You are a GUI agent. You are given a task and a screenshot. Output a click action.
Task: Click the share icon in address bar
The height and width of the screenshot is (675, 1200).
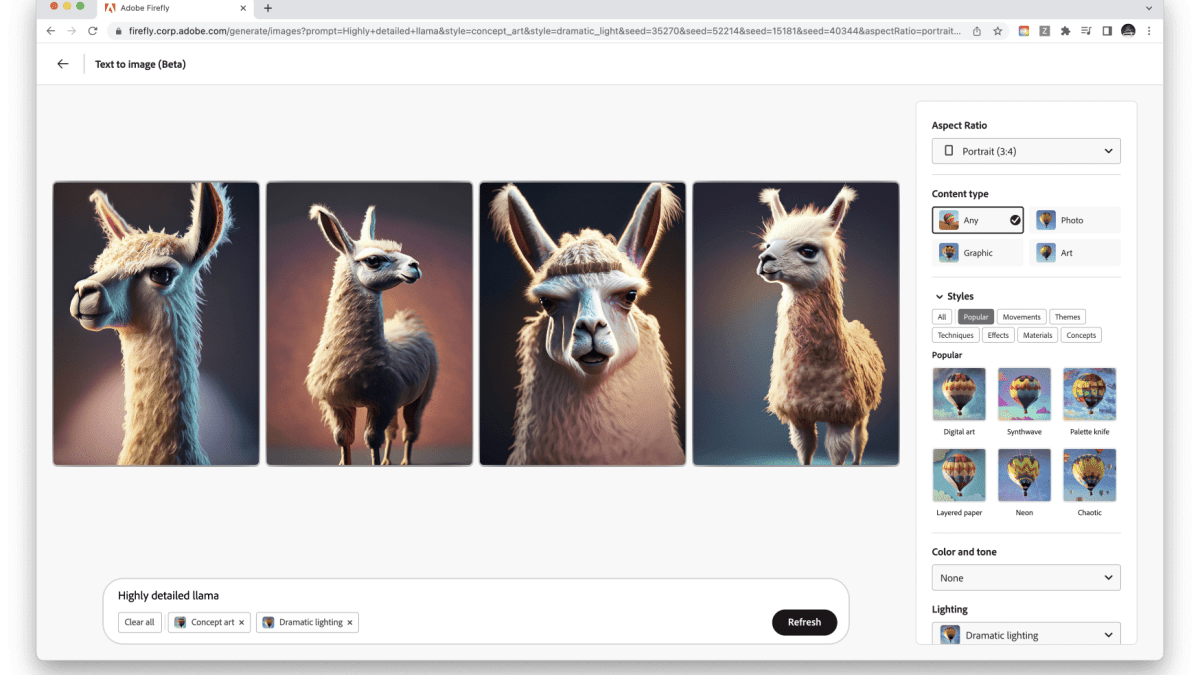pos(977,31)
